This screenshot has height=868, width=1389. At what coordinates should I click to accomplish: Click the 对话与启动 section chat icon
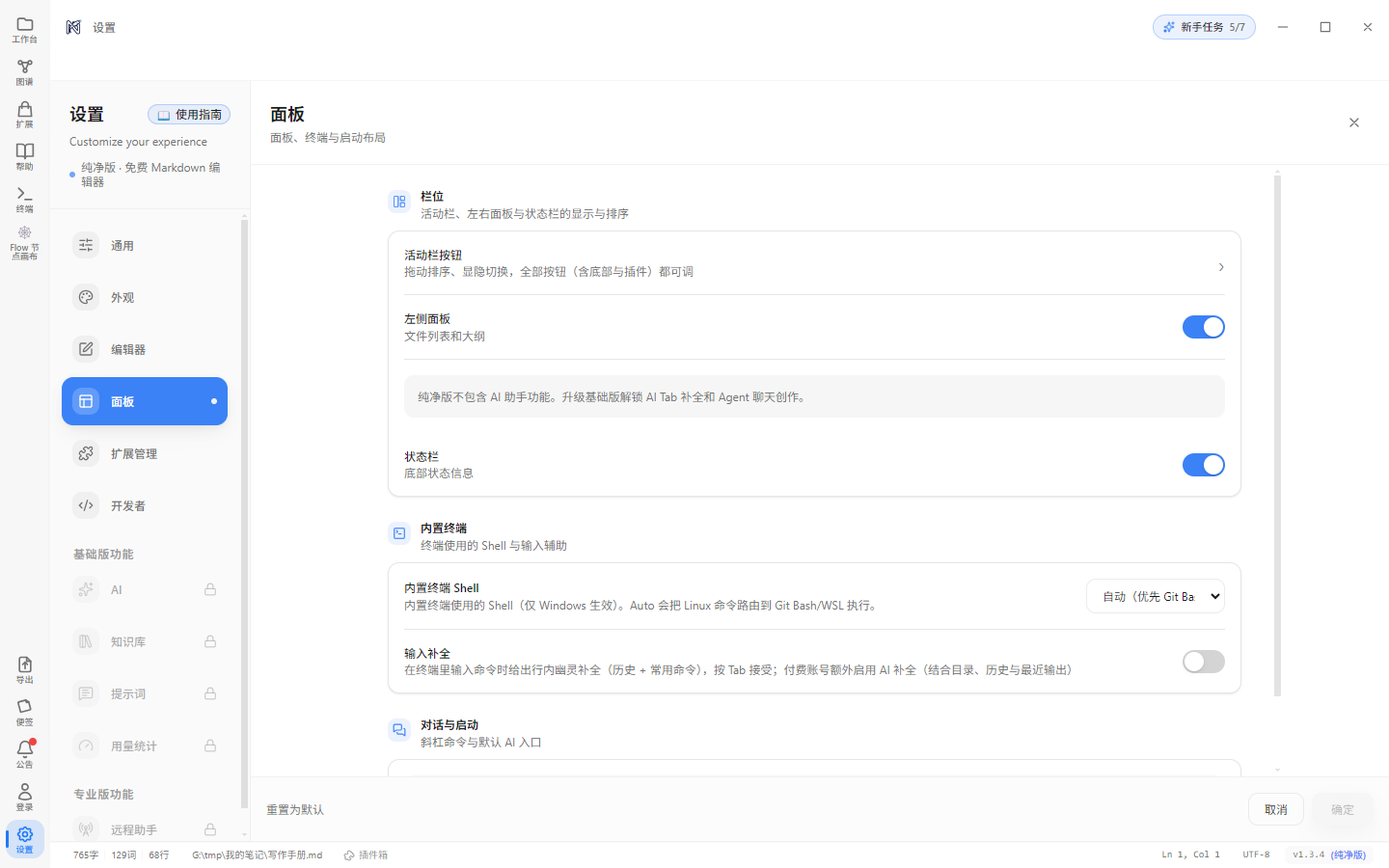coord(399,730)
